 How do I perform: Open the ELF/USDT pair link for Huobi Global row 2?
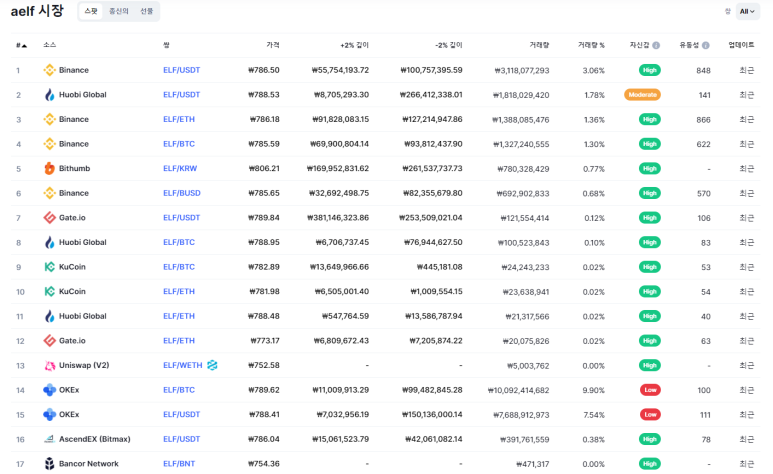(x=181, y=95)
